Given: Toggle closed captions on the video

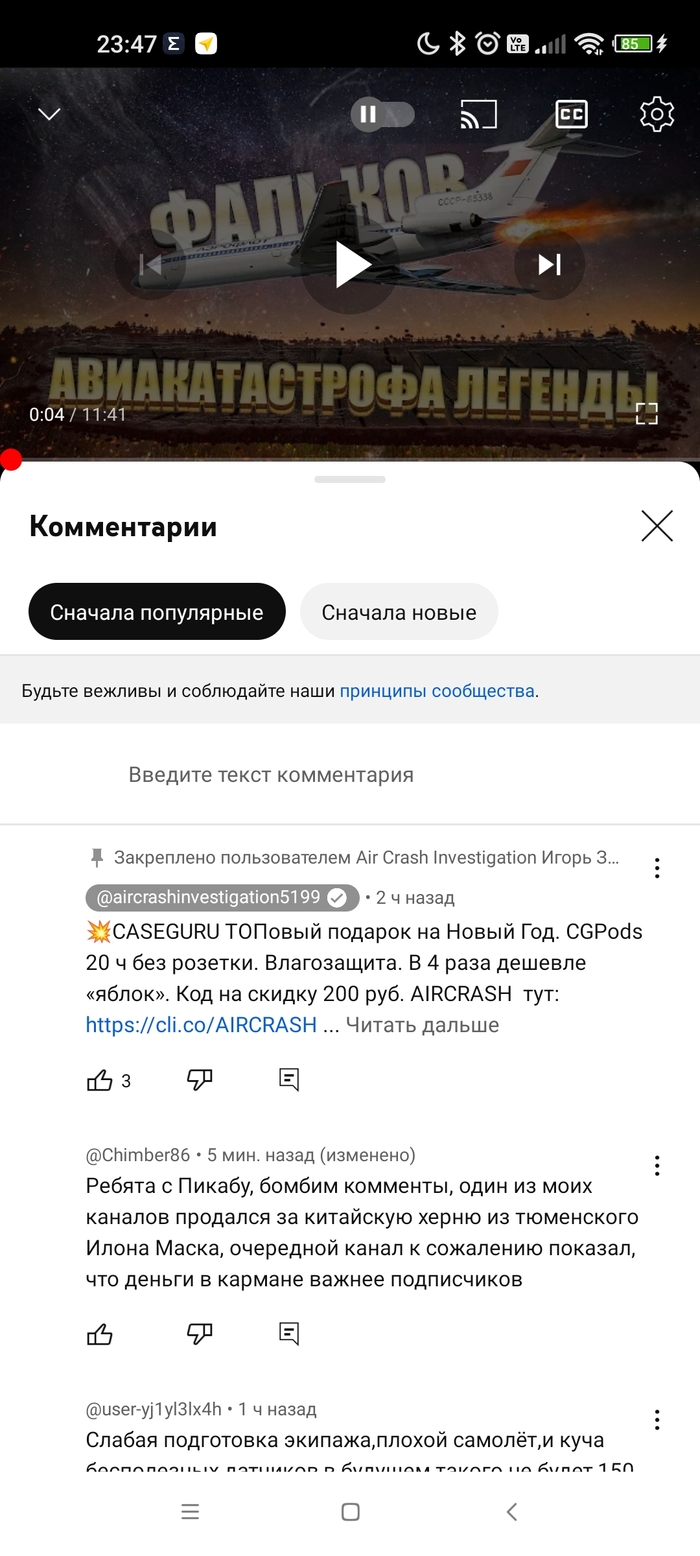Looking at the screenshot, I should 571,114.
